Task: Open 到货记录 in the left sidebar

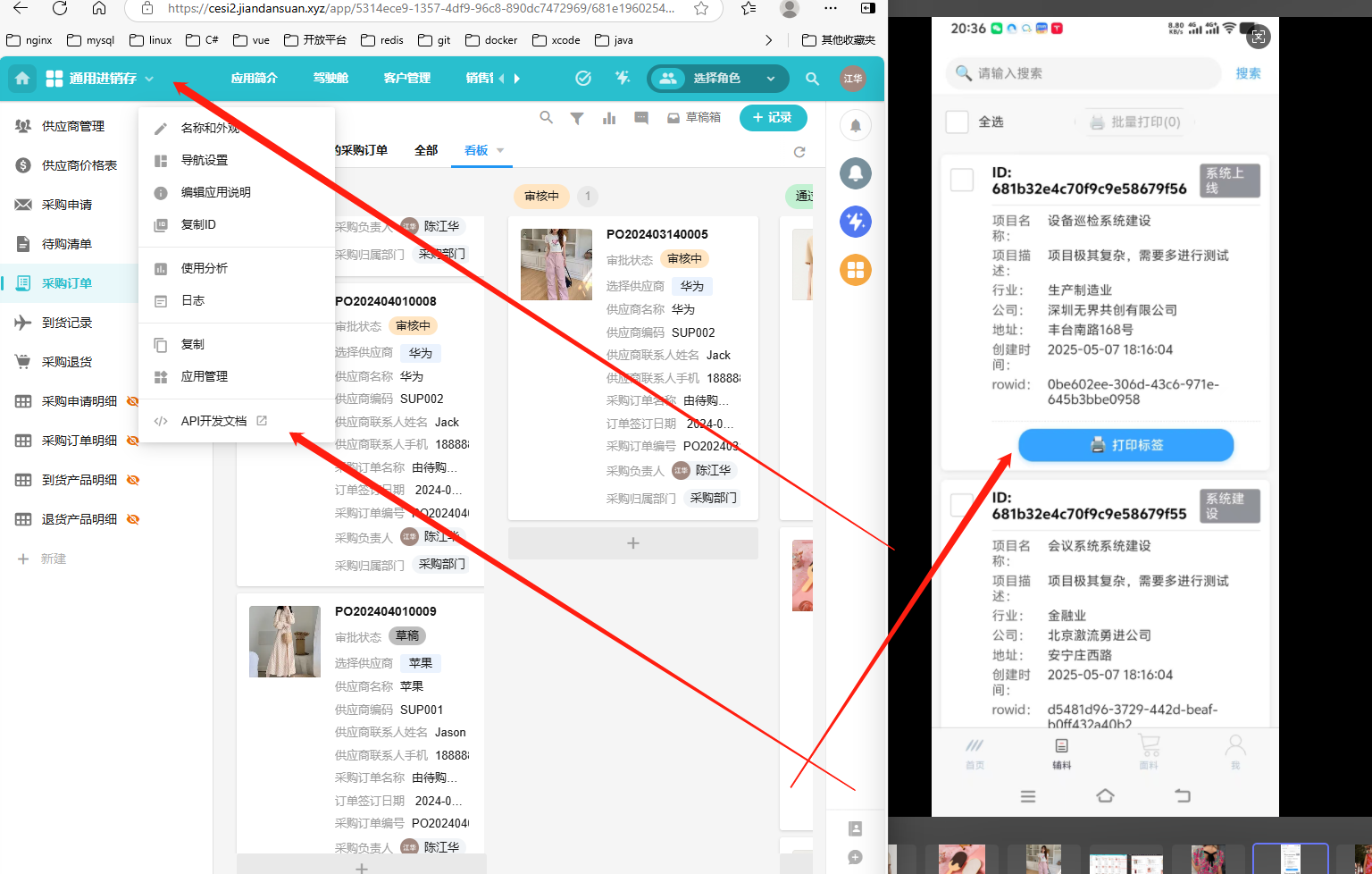Action: (69, 323)
